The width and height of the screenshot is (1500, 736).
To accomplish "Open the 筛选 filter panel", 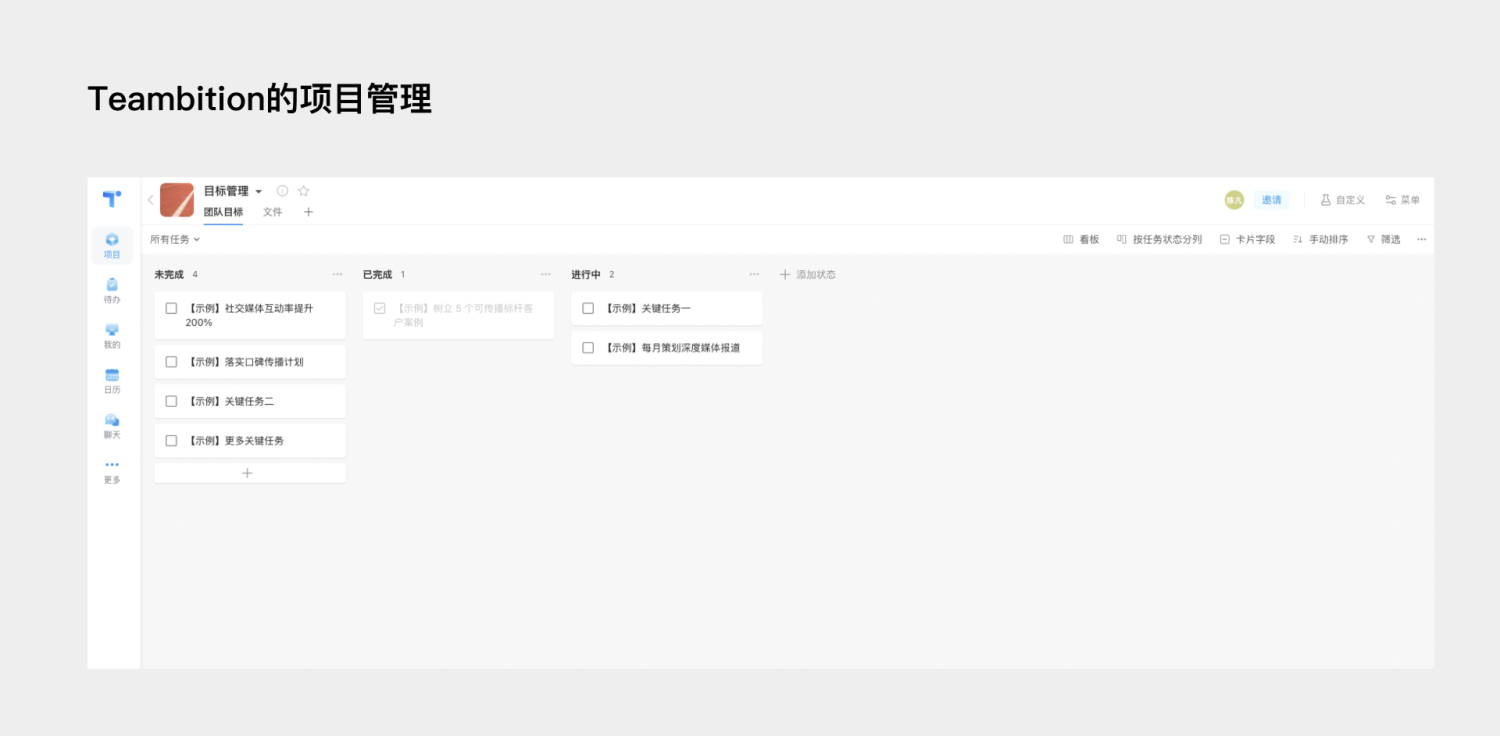I will click(x=1383, y=239).
